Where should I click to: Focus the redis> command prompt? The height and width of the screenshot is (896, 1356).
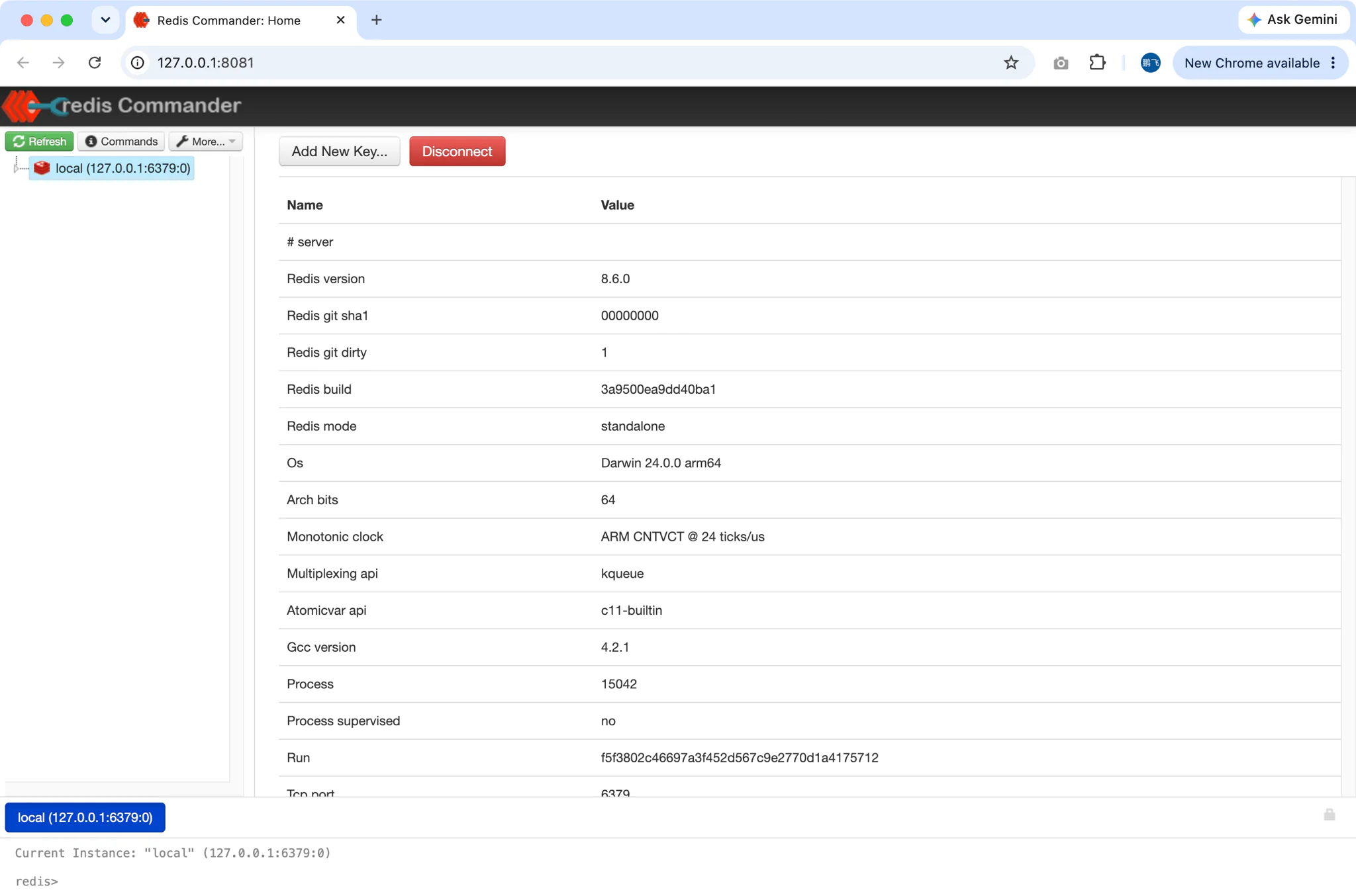click(36, 881)
